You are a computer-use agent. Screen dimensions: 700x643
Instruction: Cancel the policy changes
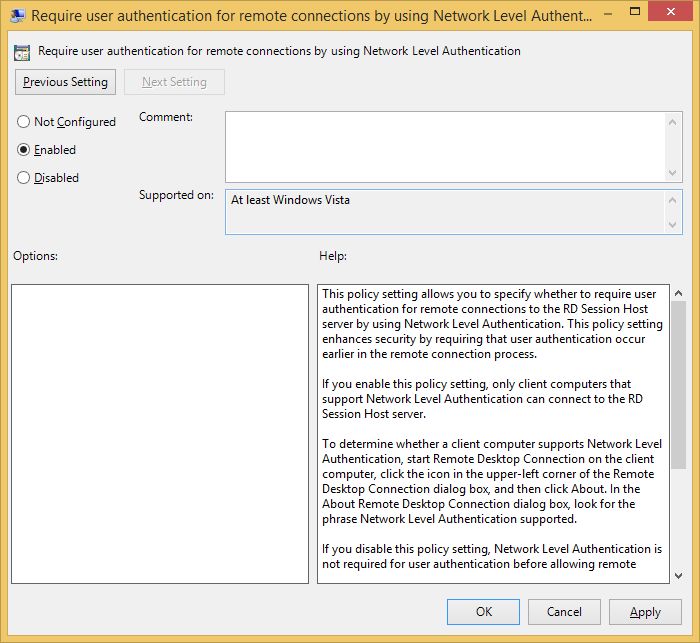[564, 612]
